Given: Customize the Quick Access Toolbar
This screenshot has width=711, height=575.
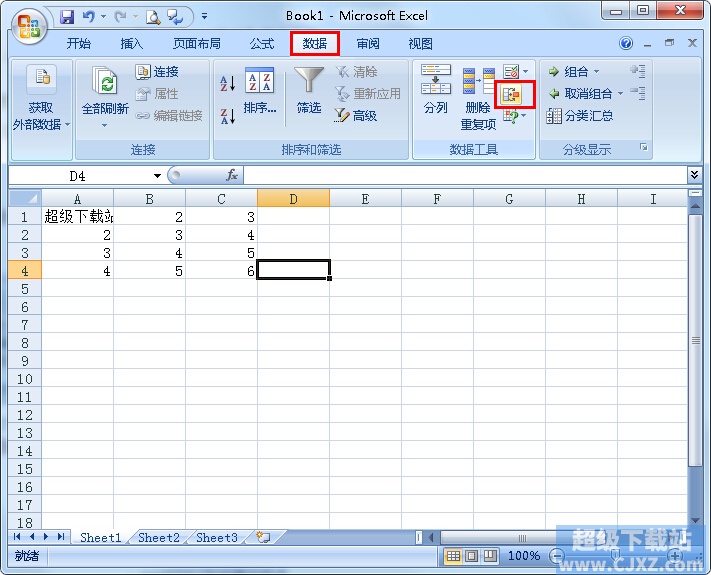Looking at the screenshot, I should 205,17.
